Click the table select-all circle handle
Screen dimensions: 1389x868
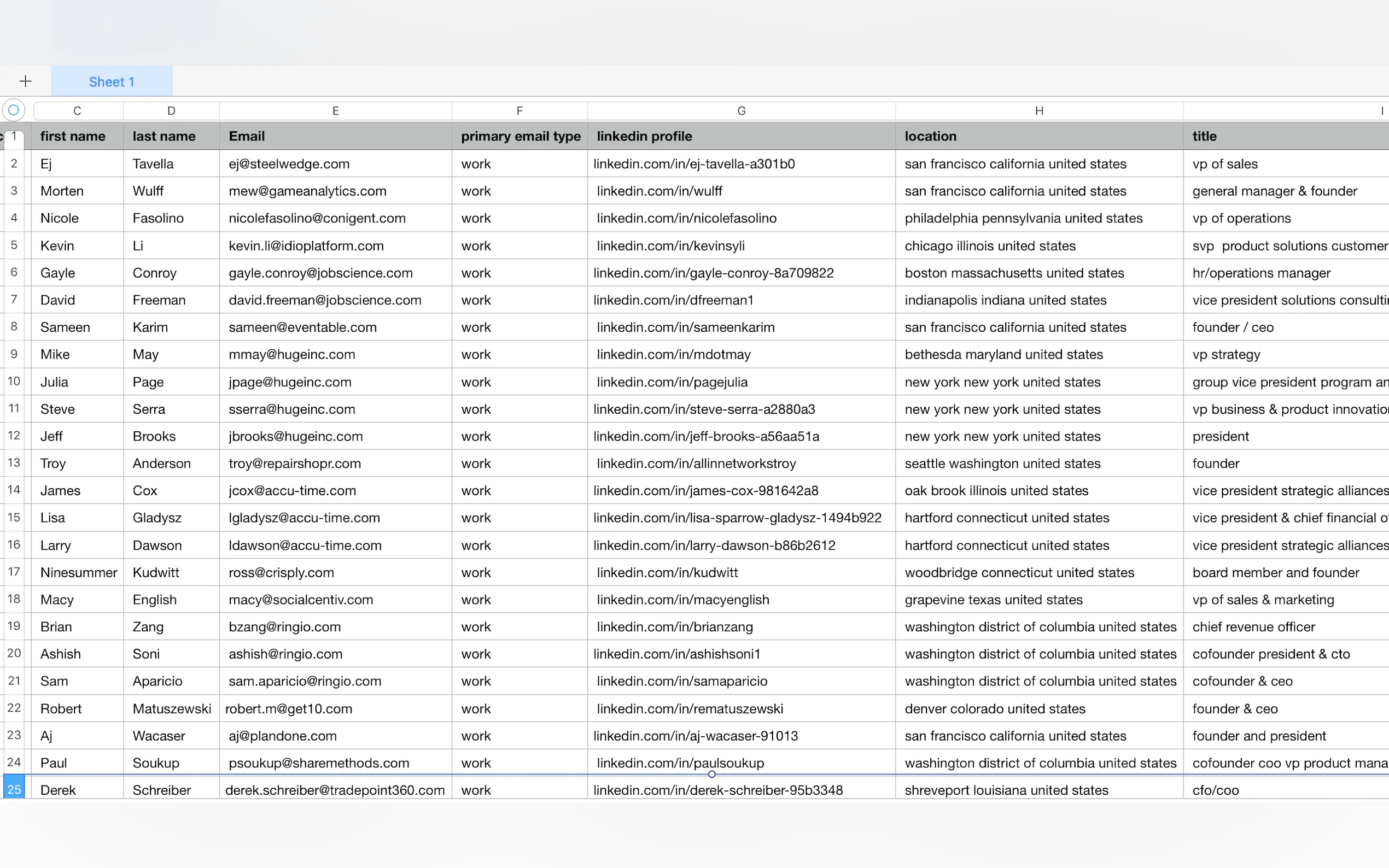[x=14, y=110]
